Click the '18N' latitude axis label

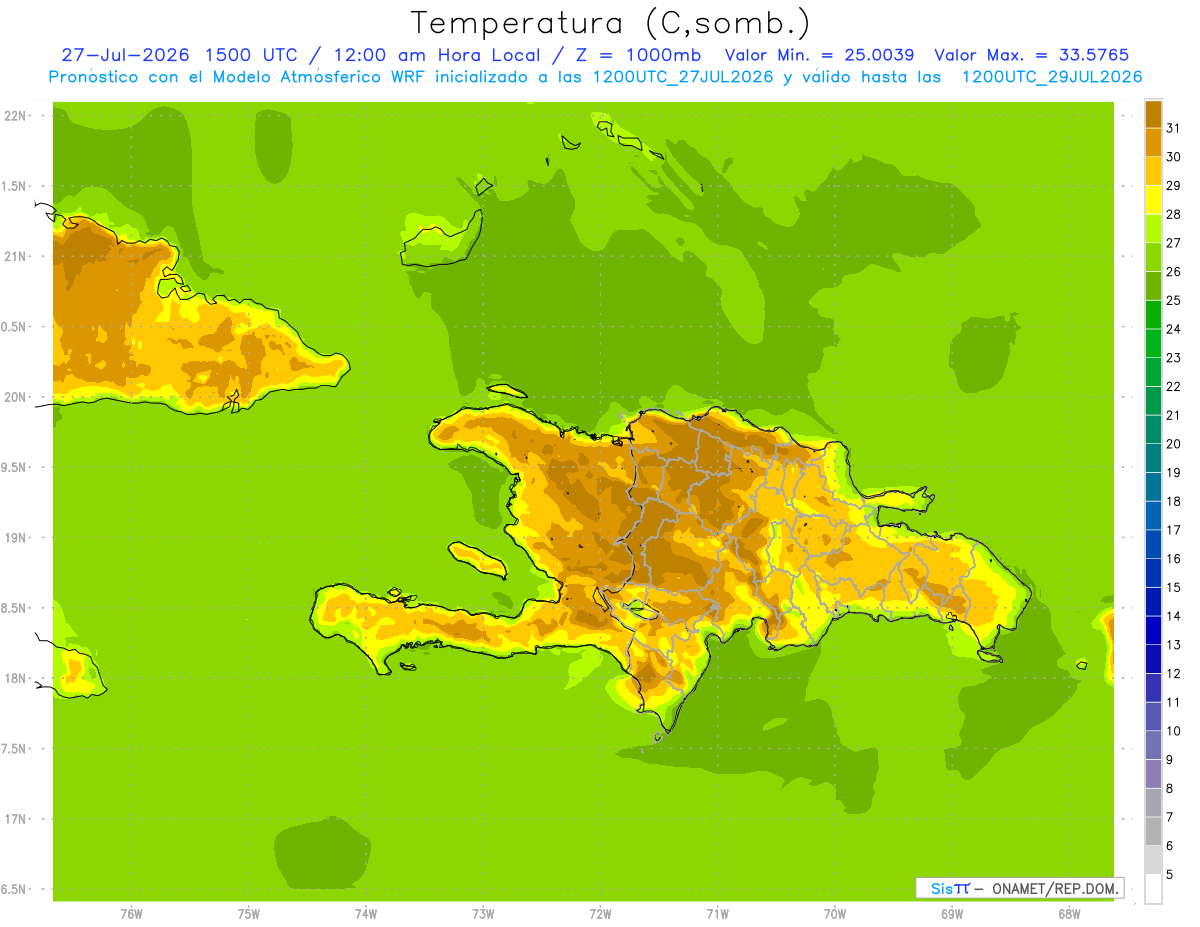16,678
